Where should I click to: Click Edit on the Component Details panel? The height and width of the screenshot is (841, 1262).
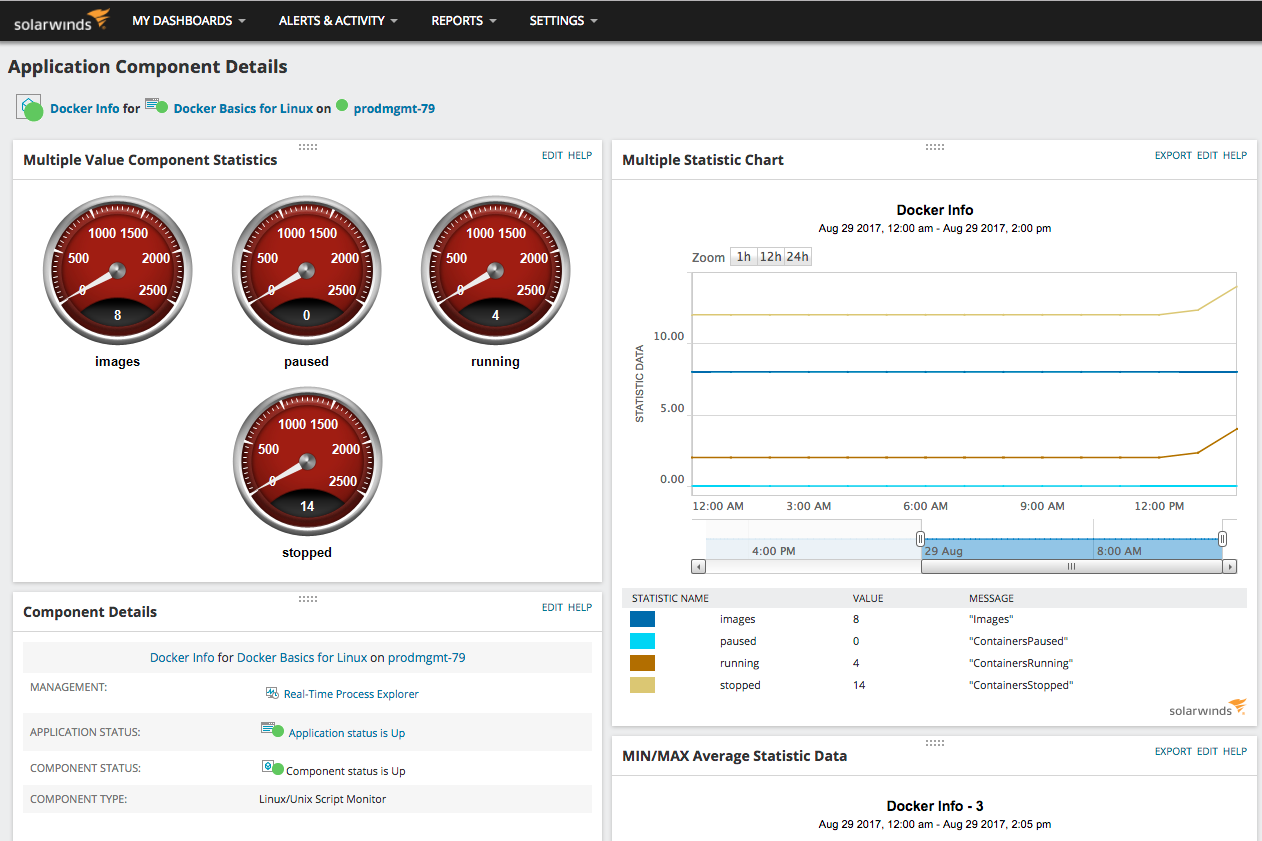[x=552, y=607]
